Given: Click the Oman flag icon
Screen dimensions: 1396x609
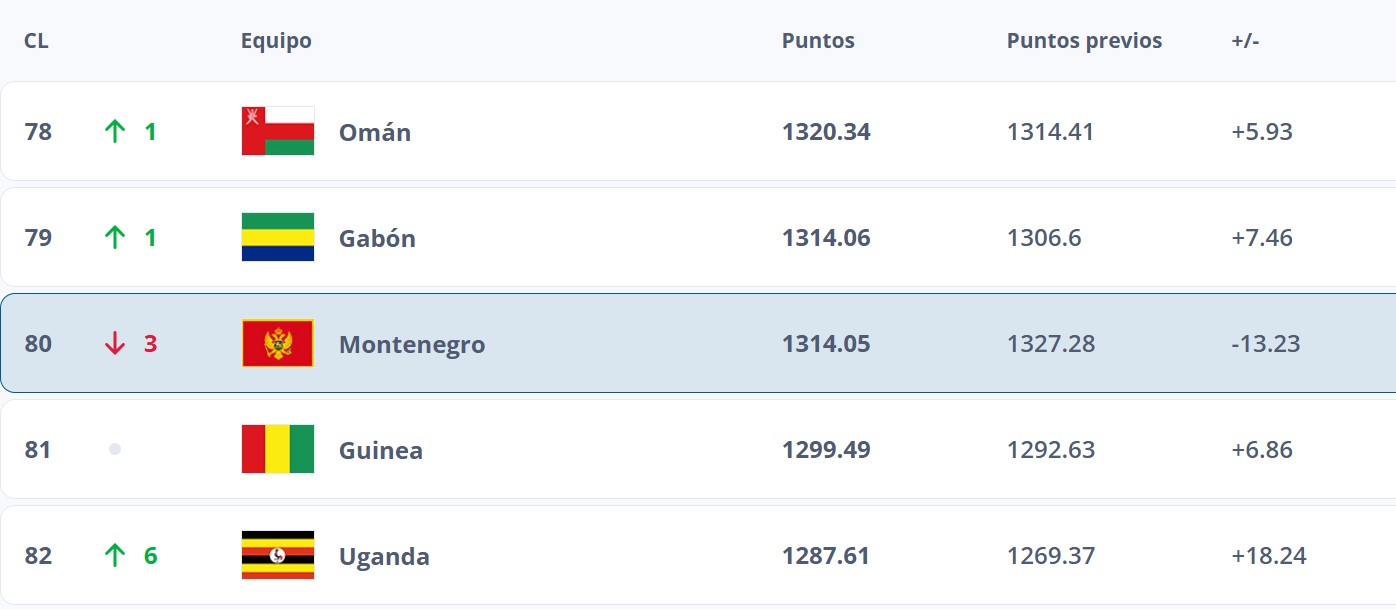Looking at the screenshot, I should point(278,131).
